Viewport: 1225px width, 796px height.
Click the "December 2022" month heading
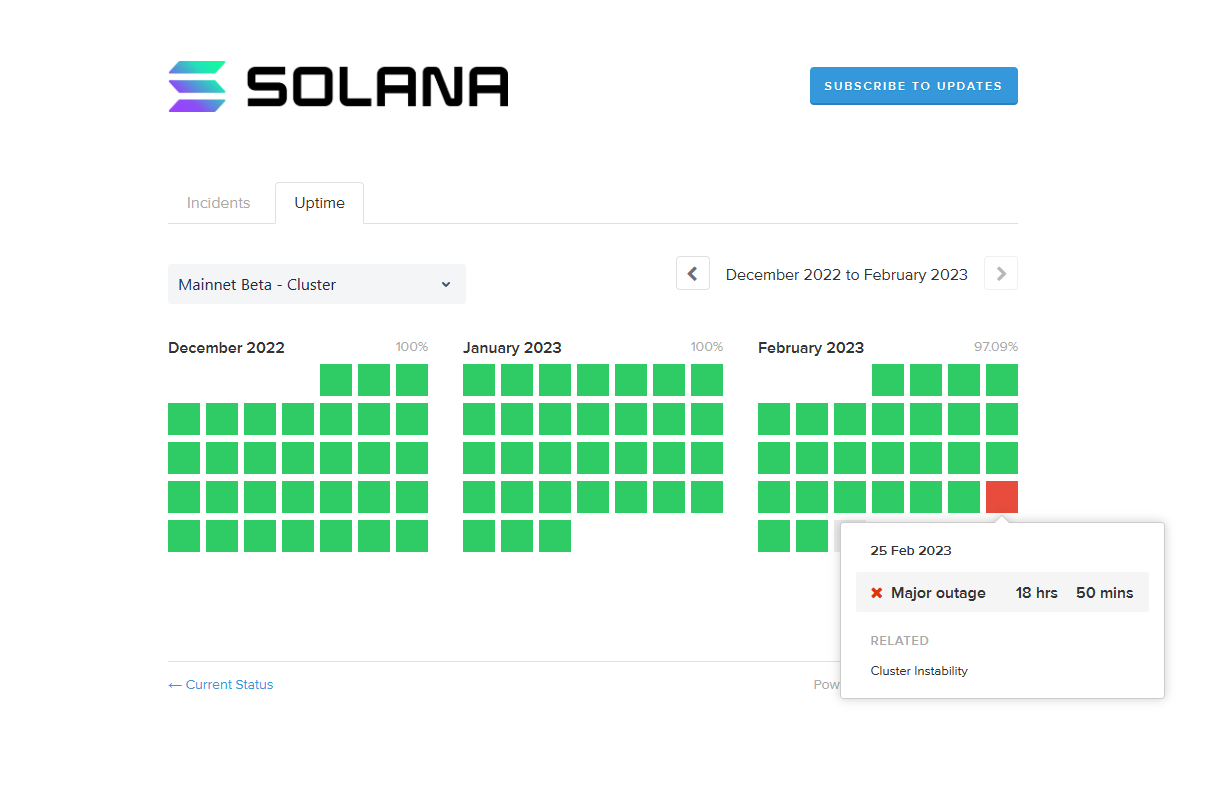(226, 348)
